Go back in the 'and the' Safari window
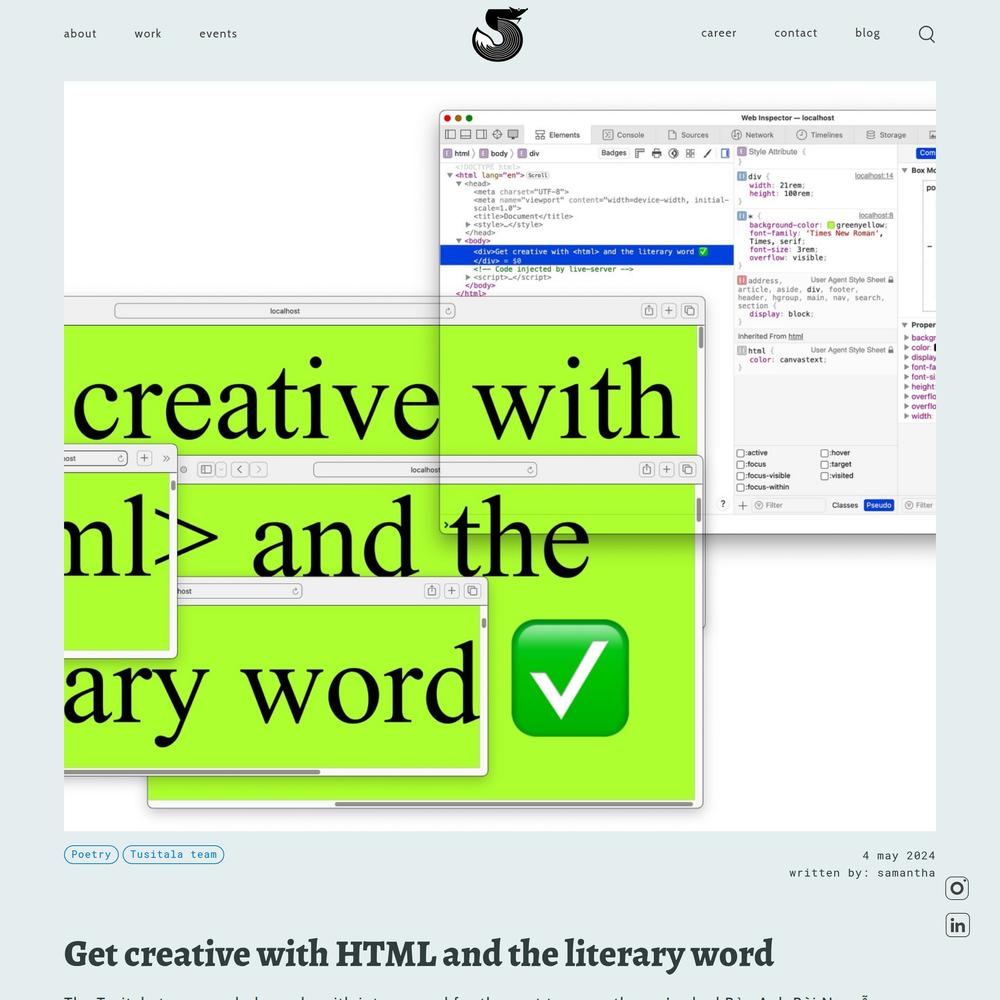 (239, 469)
